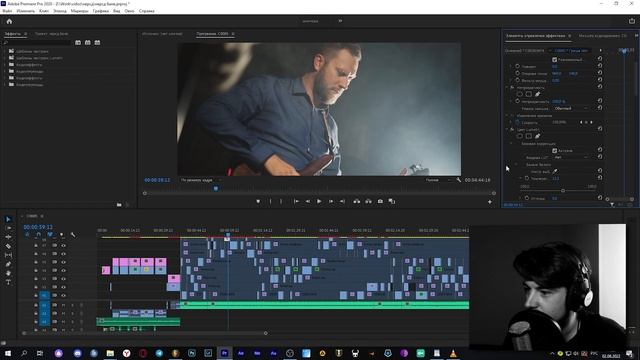Open the monitor zoom level Fit dropdown
Image resolution: width=640 pixels, height=360 pixels.
(x=201, y=180)
